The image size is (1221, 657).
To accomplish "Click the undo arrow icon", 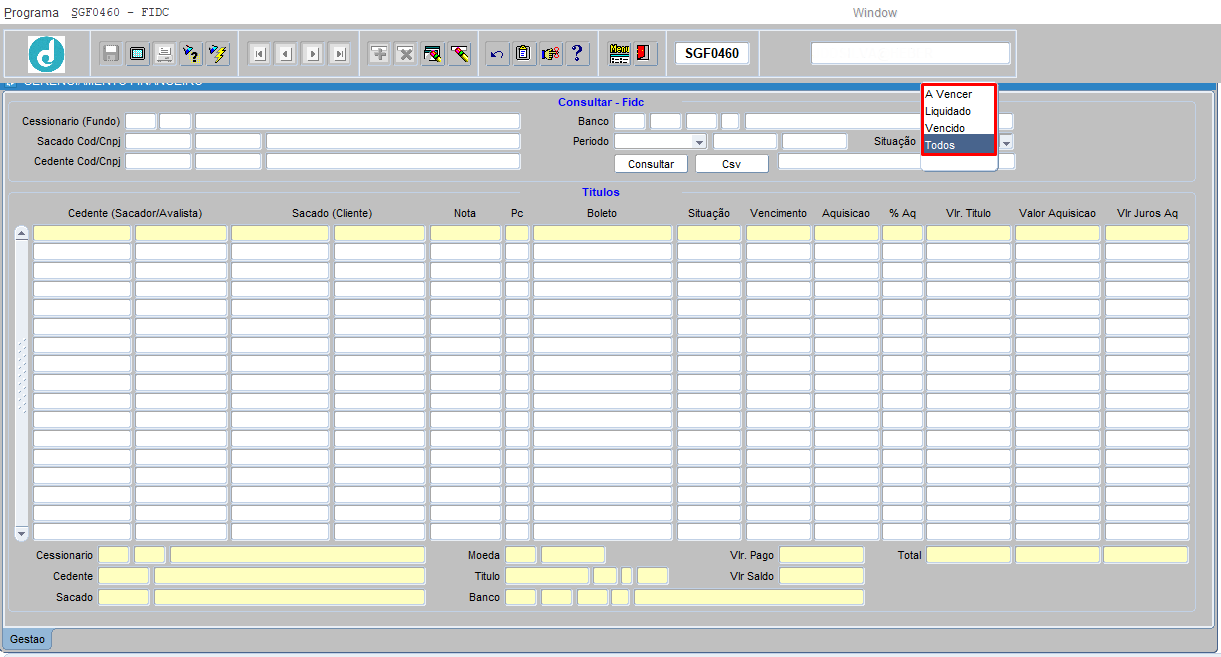I will click(x=497, y=54).
